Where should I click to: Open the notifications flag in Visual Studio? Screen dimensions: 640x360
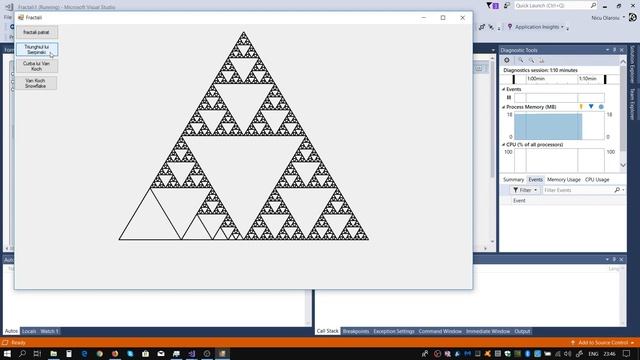click(492, 5)
